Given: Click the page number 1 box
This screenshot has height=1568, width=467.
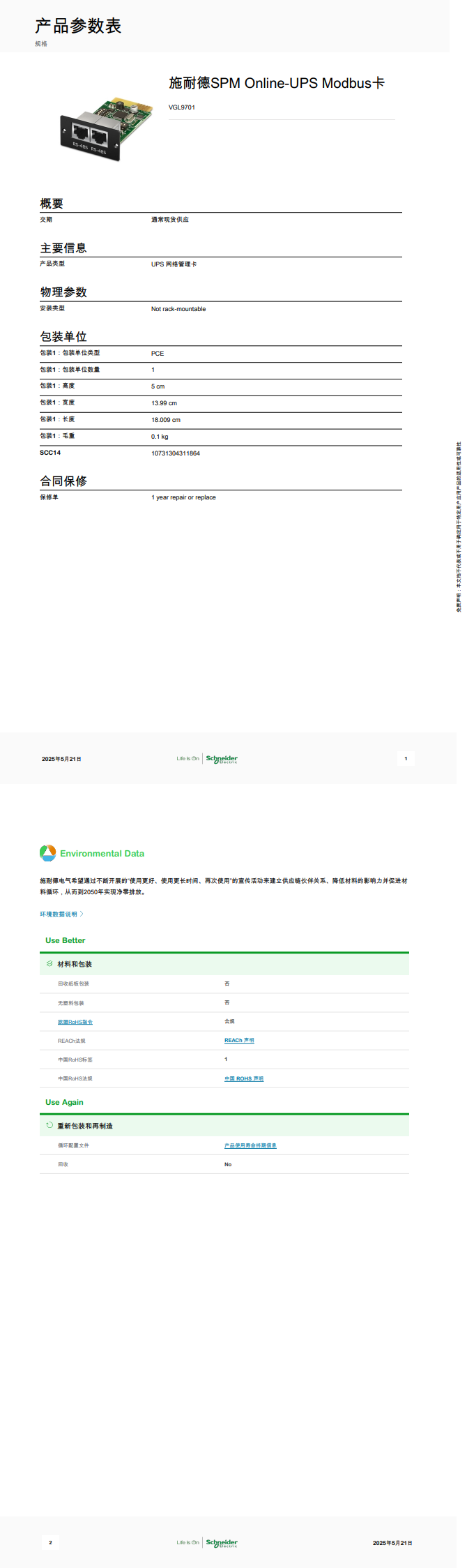Looking at the screenshot, I should pos(406,758).
